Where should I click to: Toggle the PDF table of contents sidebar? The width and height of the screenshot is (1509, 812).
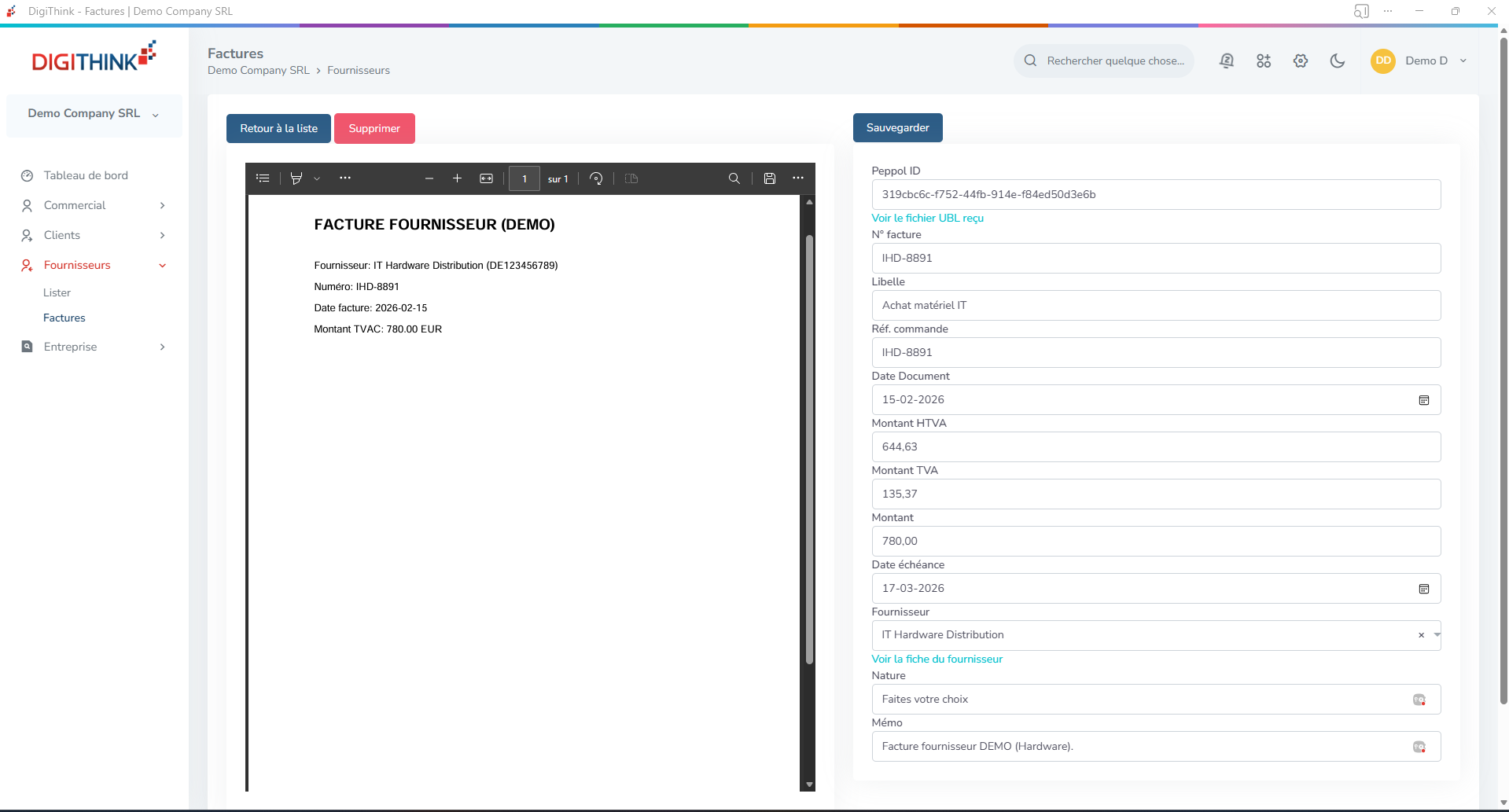263,178
